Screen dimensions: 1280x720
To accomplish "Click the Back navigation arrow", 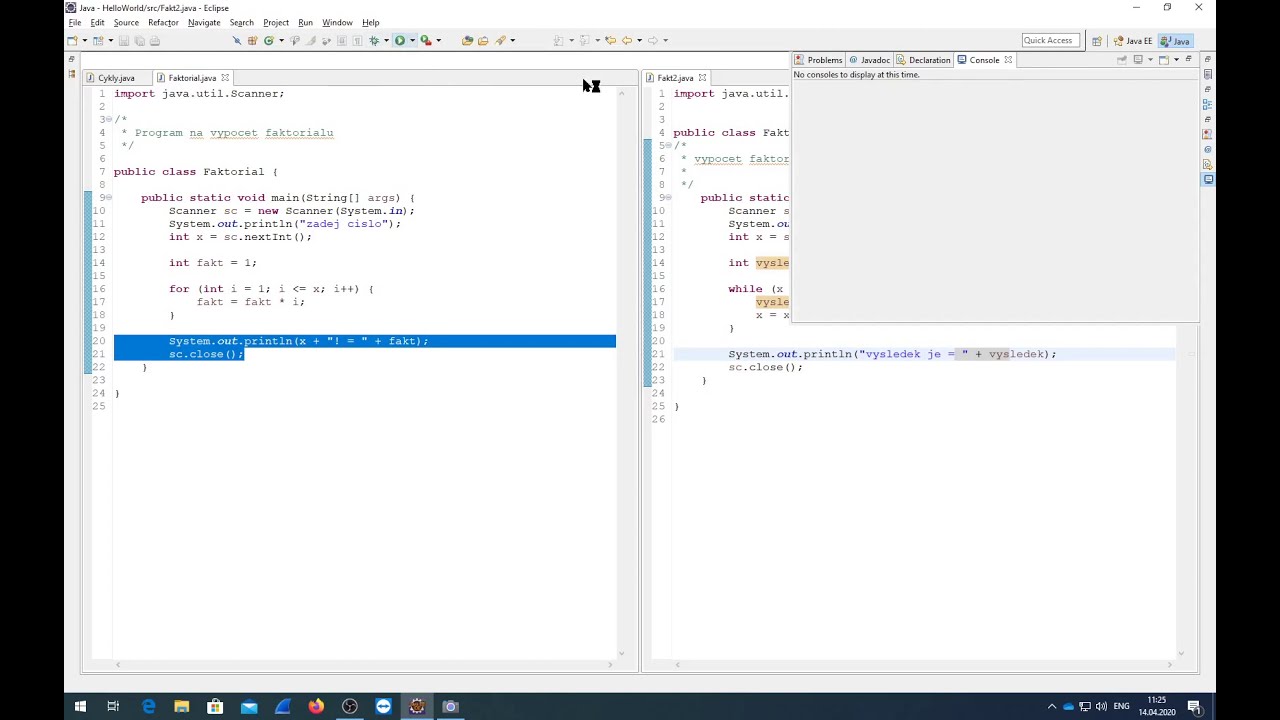I will (x=627, y=40).
